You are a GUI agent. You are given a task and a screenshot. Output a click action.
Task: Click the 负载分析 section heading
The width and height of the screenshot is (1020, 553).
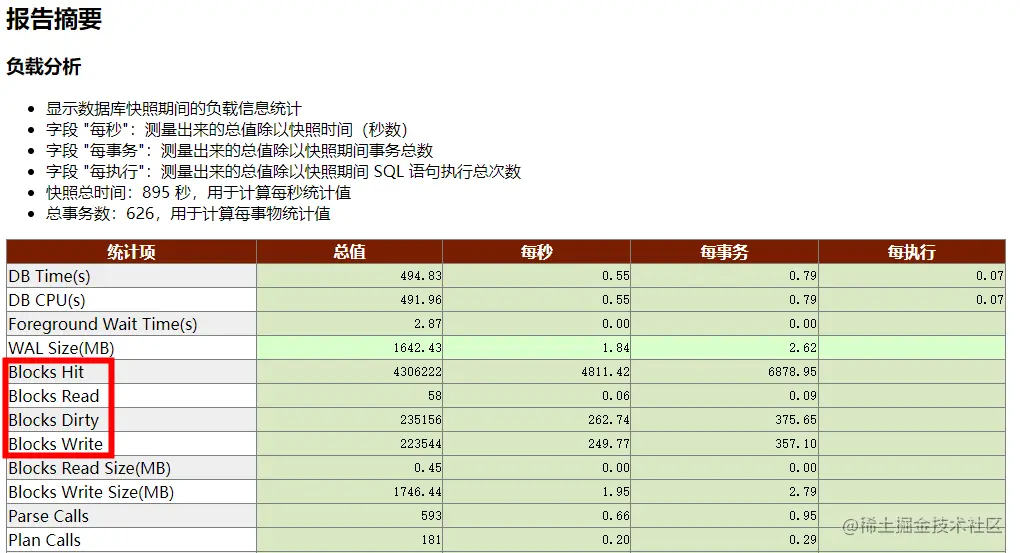click(x=44, y=66)
